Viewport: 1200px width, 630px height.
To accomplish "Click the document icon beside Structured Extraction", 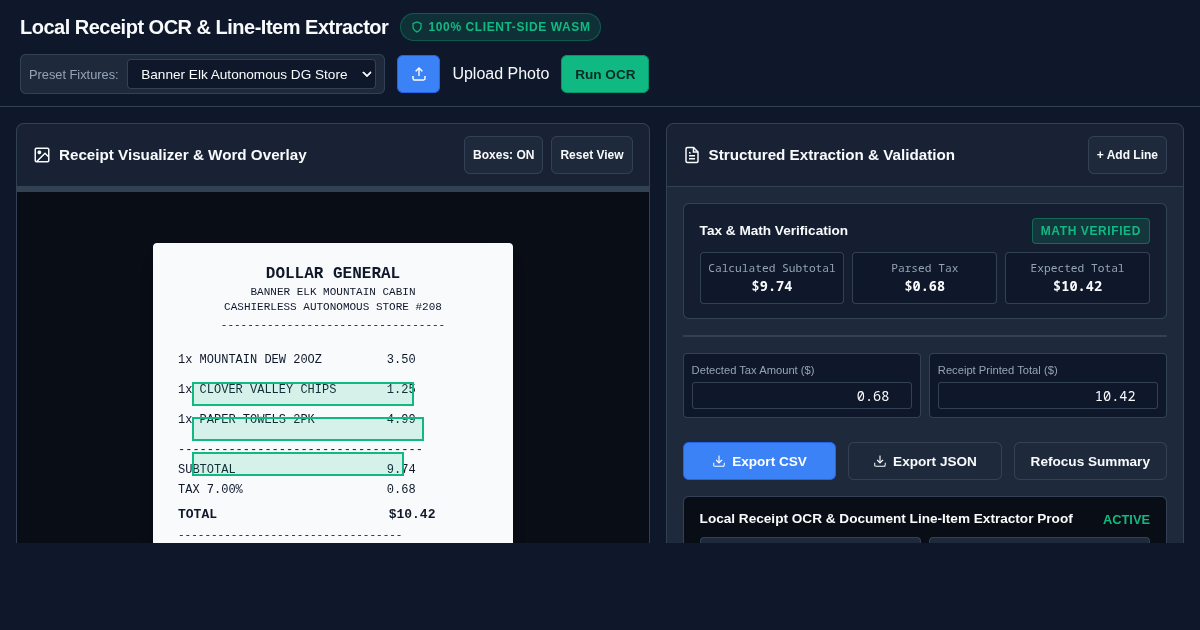I will (x=692, y=155).
